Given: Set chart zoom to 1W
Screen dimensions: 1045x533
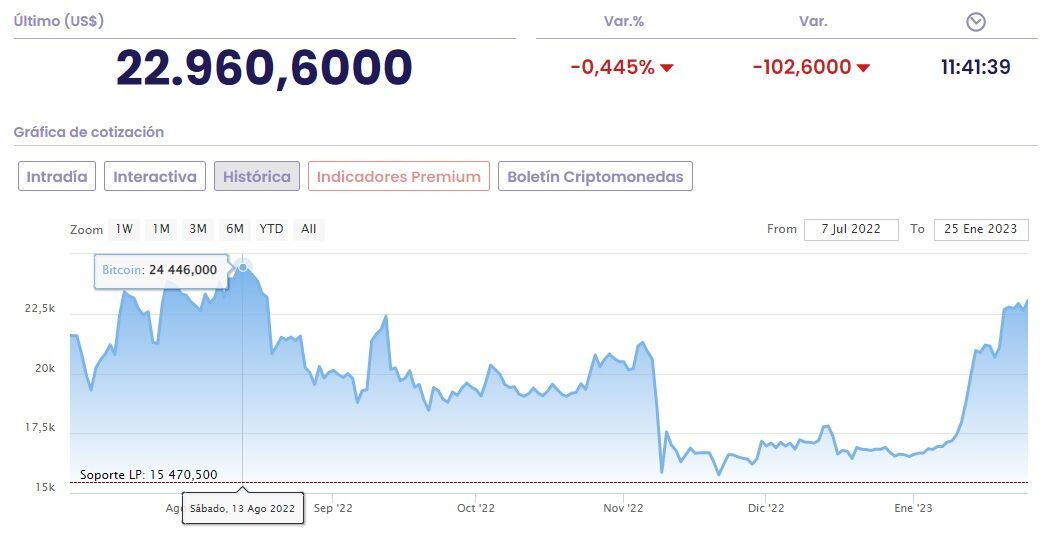Looking at the screenshot, I should pyautogui.click(x=124, y=229).
